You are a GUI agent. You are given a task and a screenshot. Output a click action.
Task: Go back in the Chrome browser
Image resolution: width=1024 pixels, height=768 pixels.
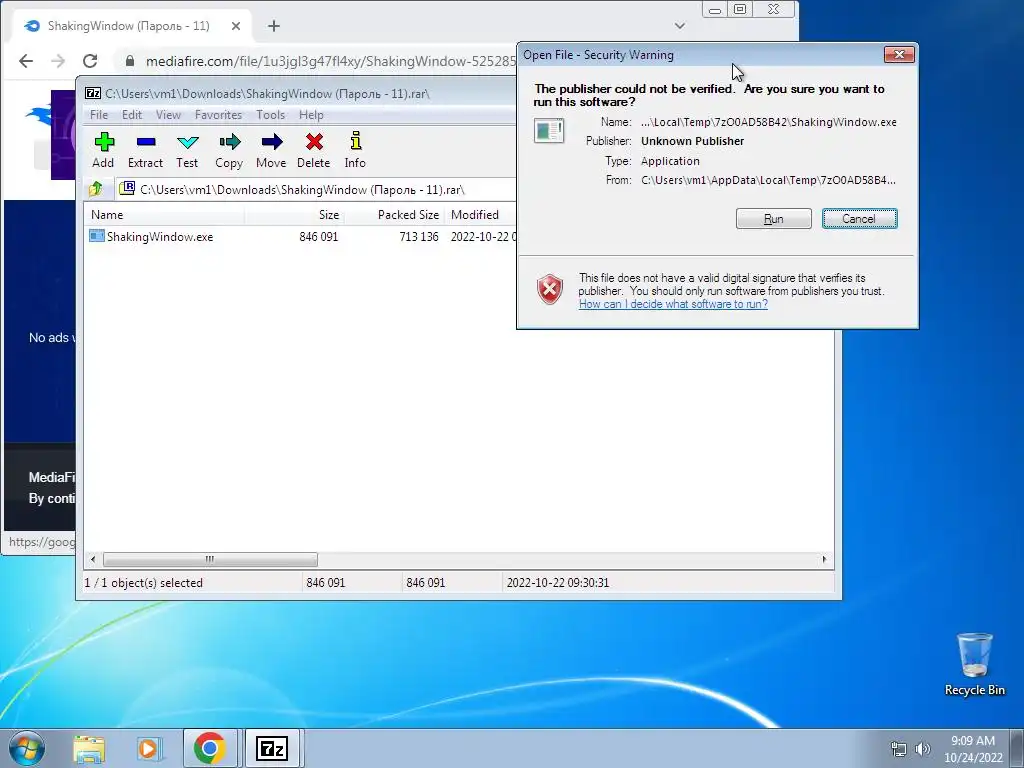click(x=25, y=61)
